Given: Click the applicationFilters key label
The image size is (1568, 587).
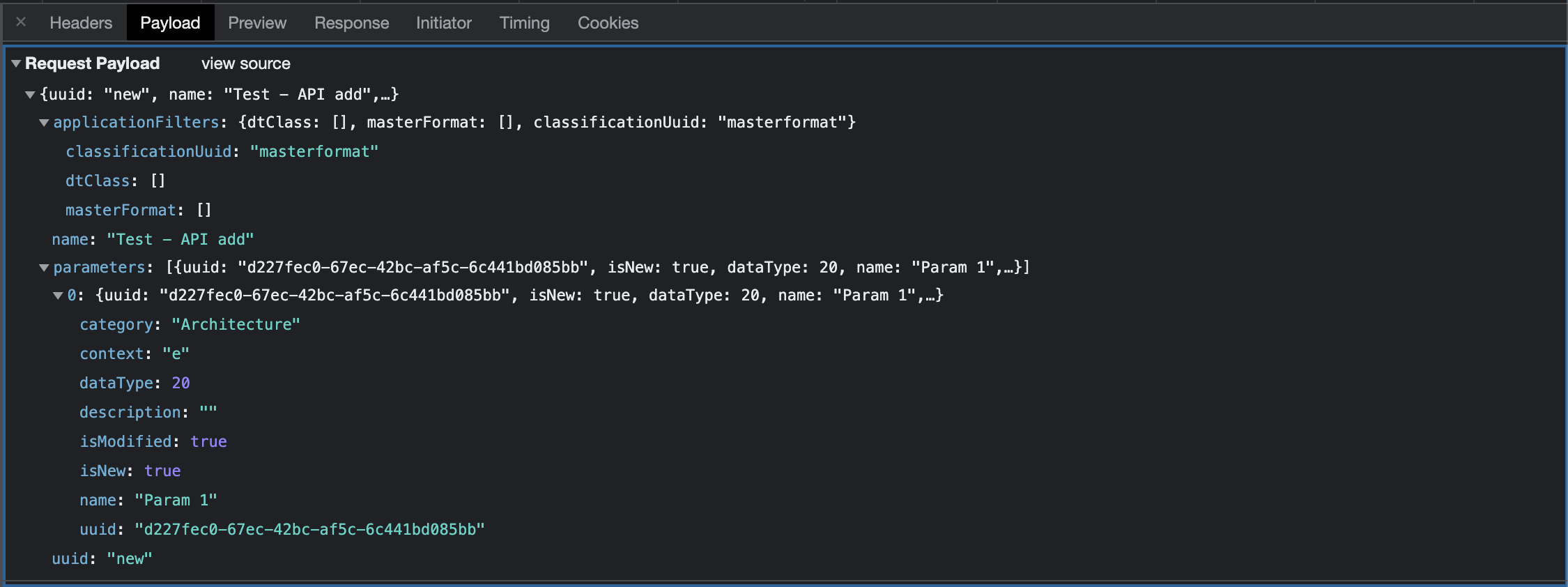Looking at the screenshot, I should coord(137,122).
